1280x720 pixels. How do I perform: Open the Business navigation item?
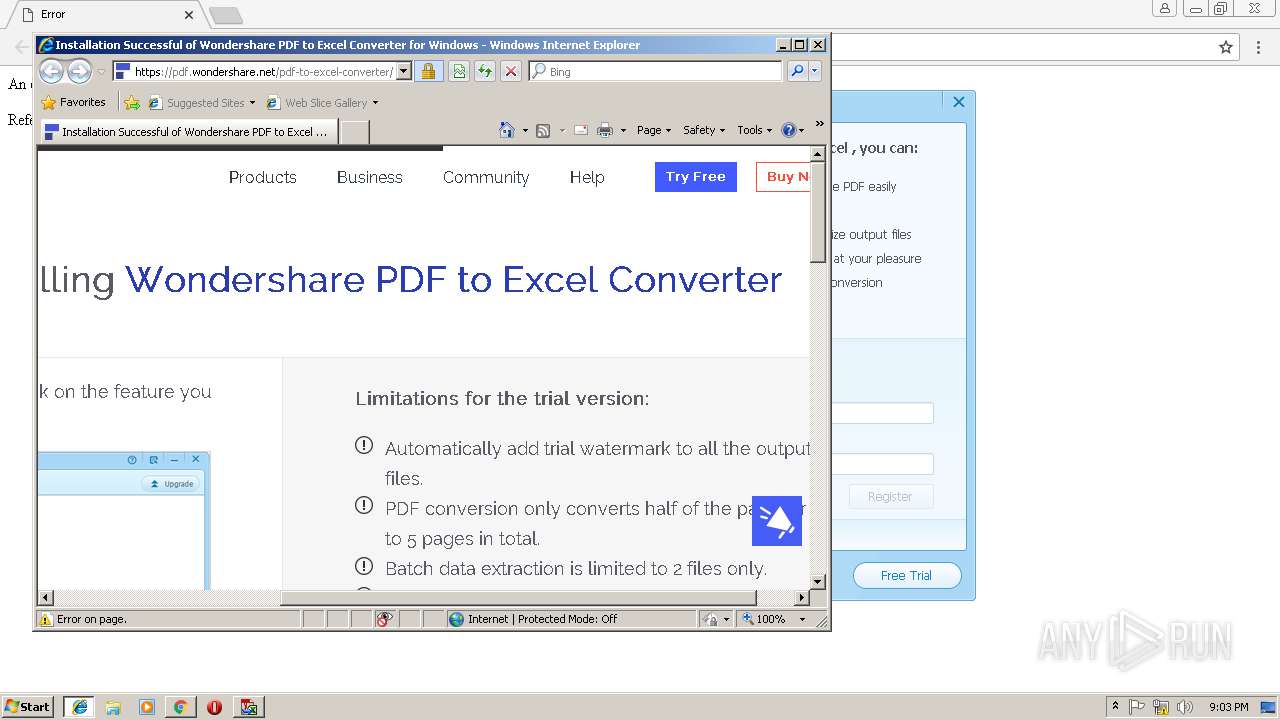coord(370,177)
